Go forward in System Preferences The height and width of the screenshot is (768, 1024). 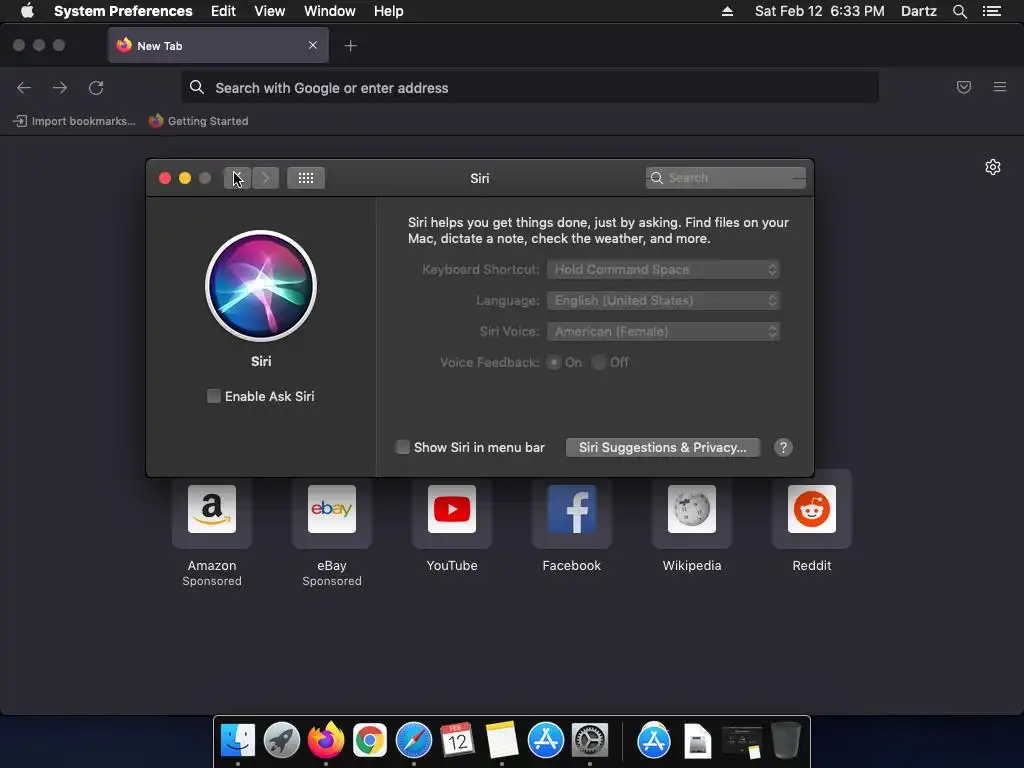click(x=265, y=178)
